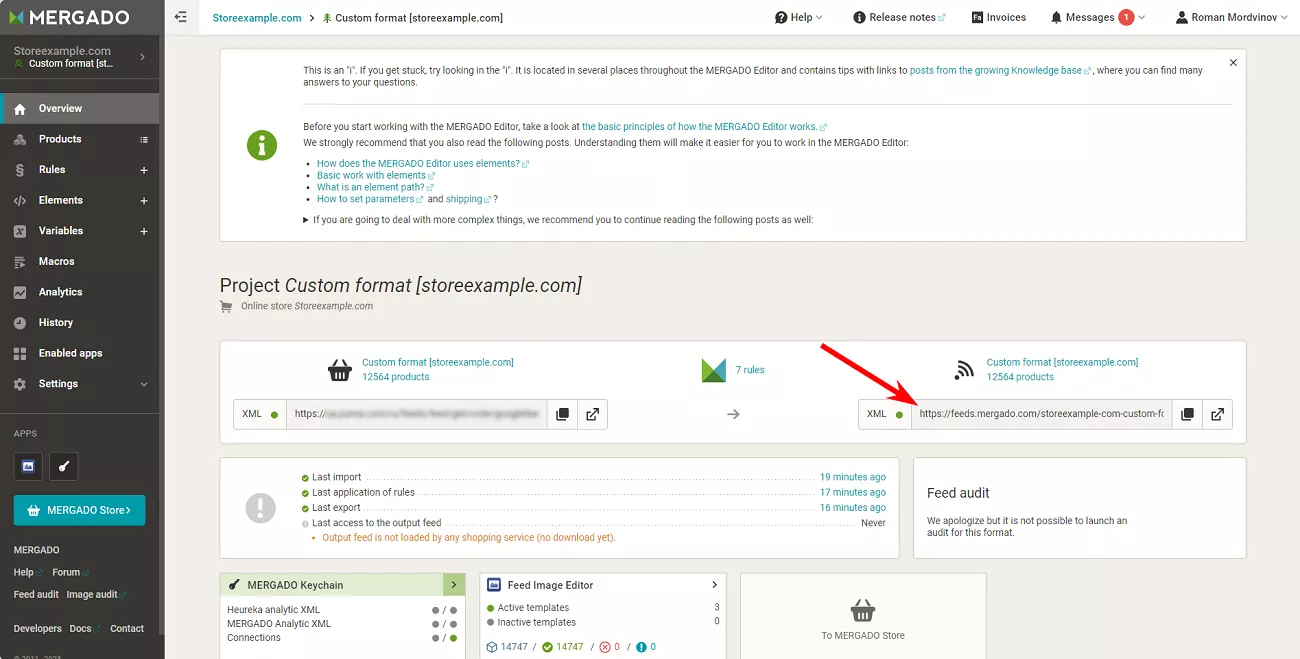
Task: Click '19 minutes ago' last import time
Action: (x=853, y=477)
